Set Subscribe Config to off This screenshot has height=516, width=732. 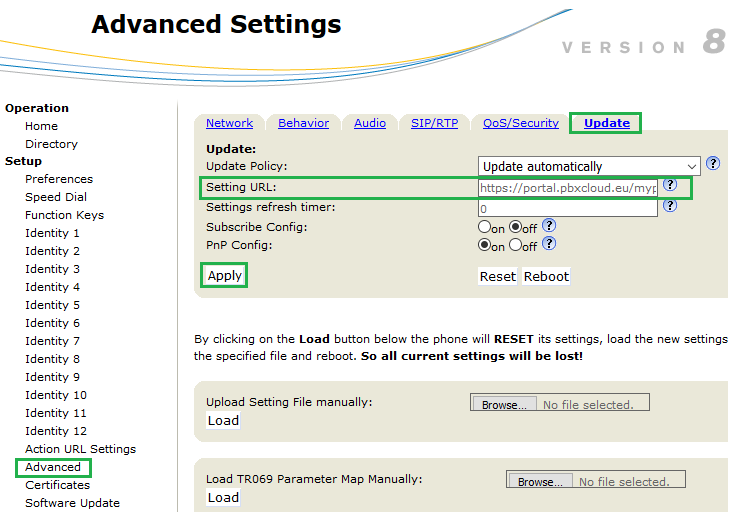[x=516, y=228]
